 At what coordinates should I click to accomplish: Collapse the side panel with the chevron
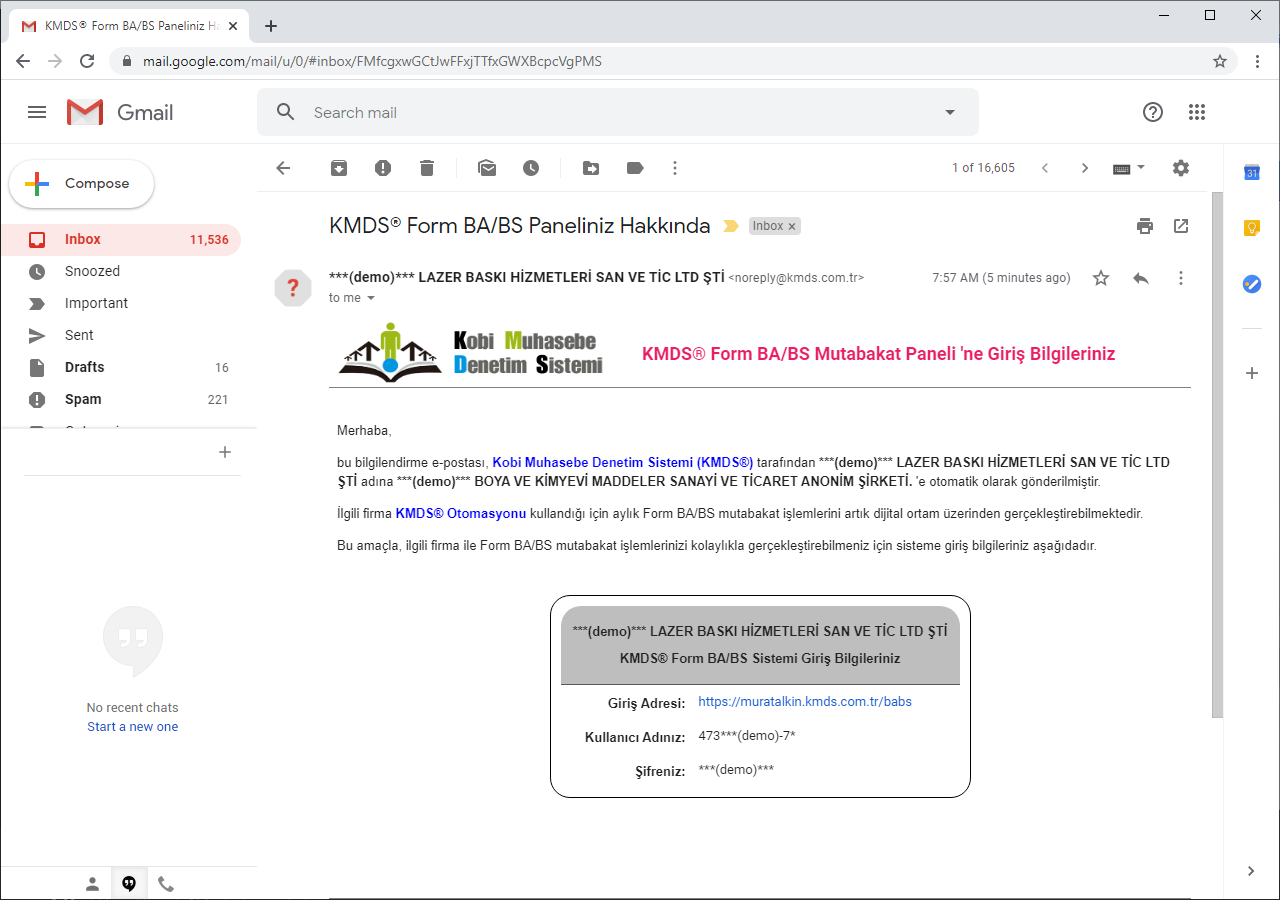[x=1251, y=871]
